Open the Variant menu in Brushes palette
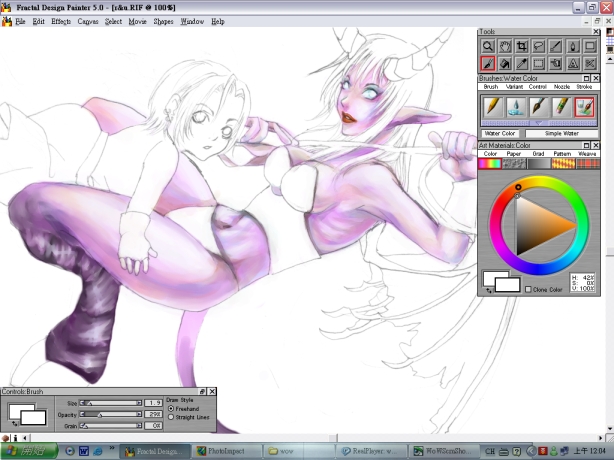Viewport: 614px width, 460px height. pyautogui.click(x=514, y=87)
